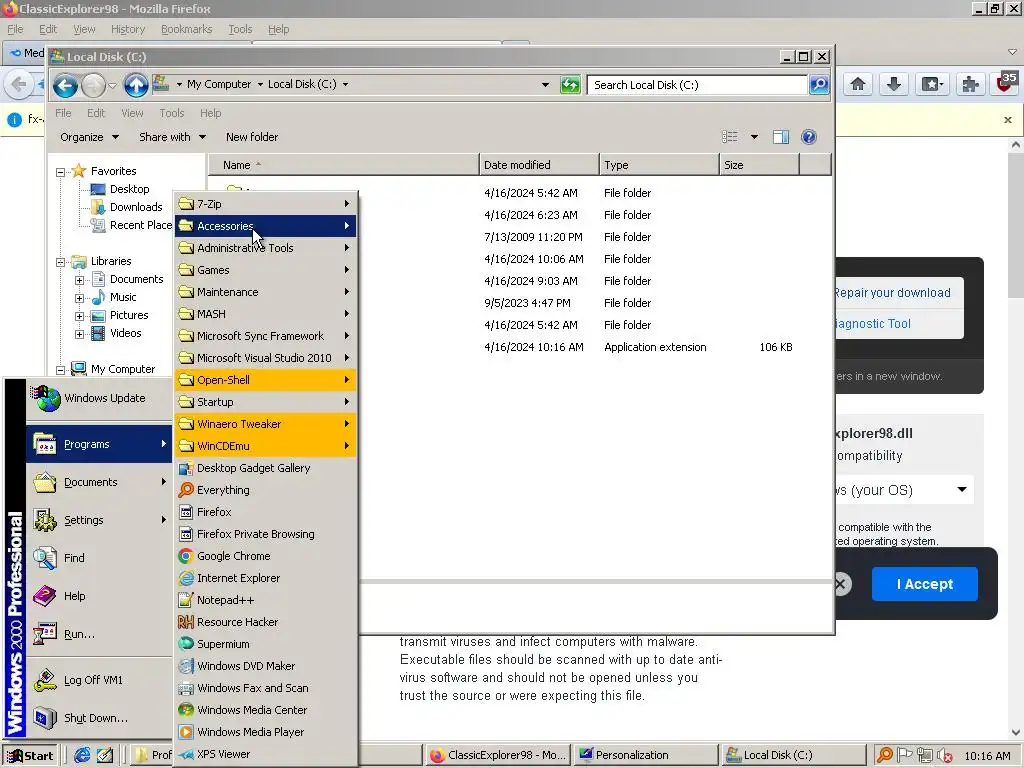Viewport: 1024px width, 768px height.
Task: Open Resource Hacker from Programs menu
Action: click(x=266, y=622)
